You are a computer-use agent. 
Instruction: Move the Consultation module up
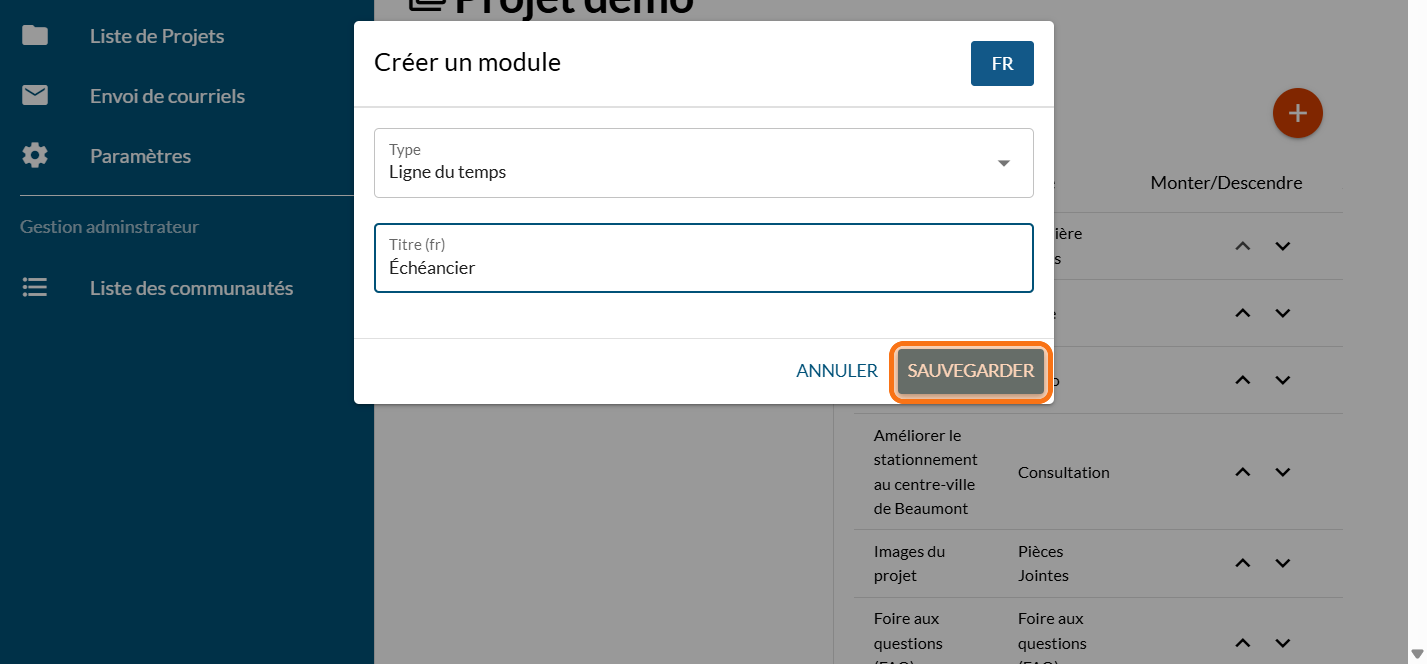(1243, 472)
